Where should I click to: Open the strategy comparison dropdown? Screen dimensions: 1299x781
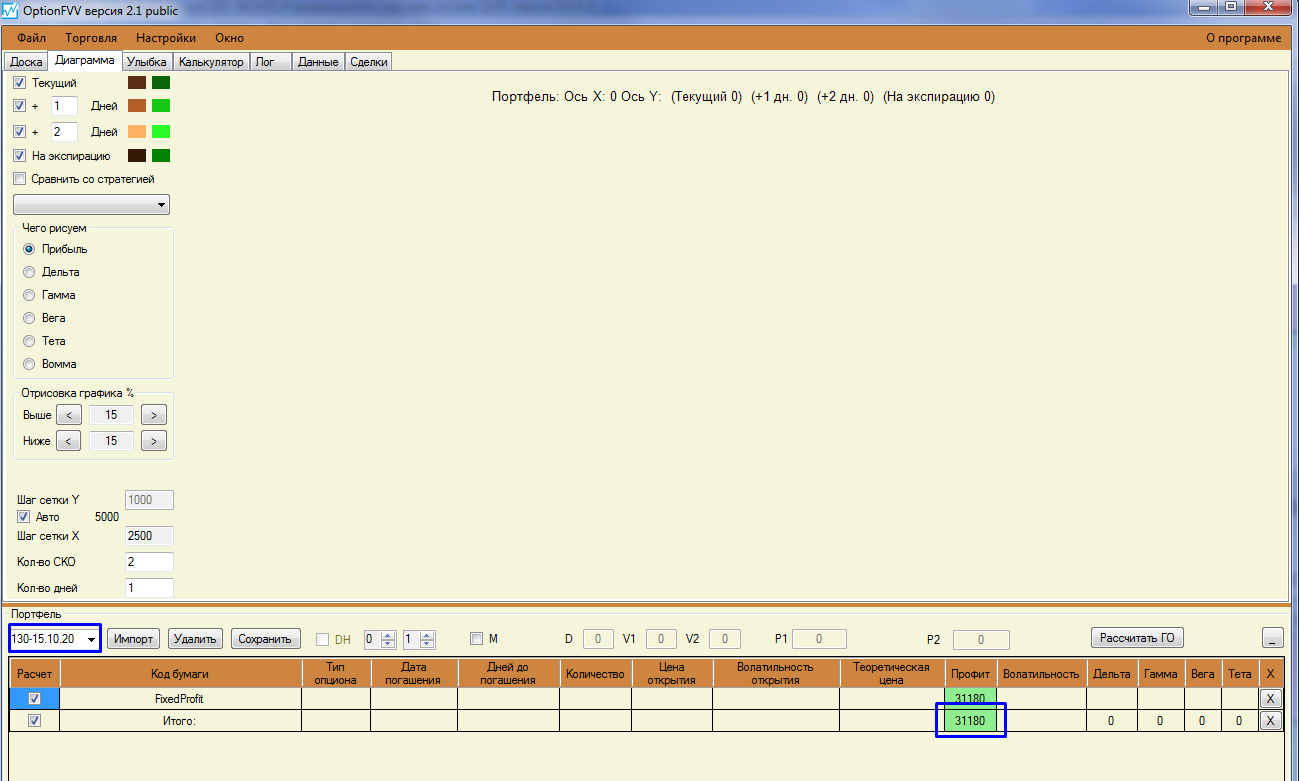[91, 205]
